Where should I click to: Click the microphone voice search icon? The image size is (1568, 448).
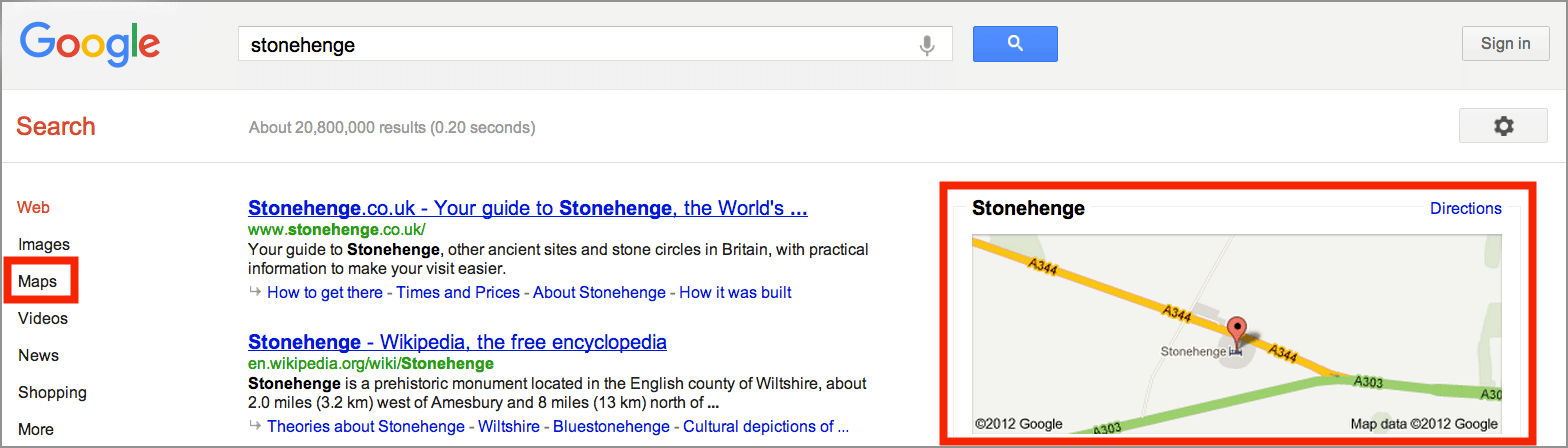pos(927,45)
